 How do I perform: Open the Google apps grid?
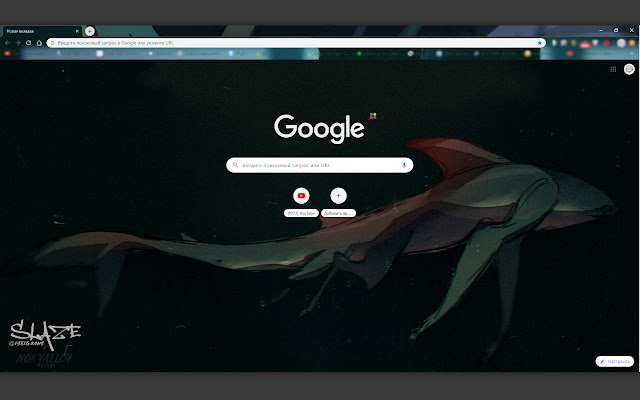[613, 69]
